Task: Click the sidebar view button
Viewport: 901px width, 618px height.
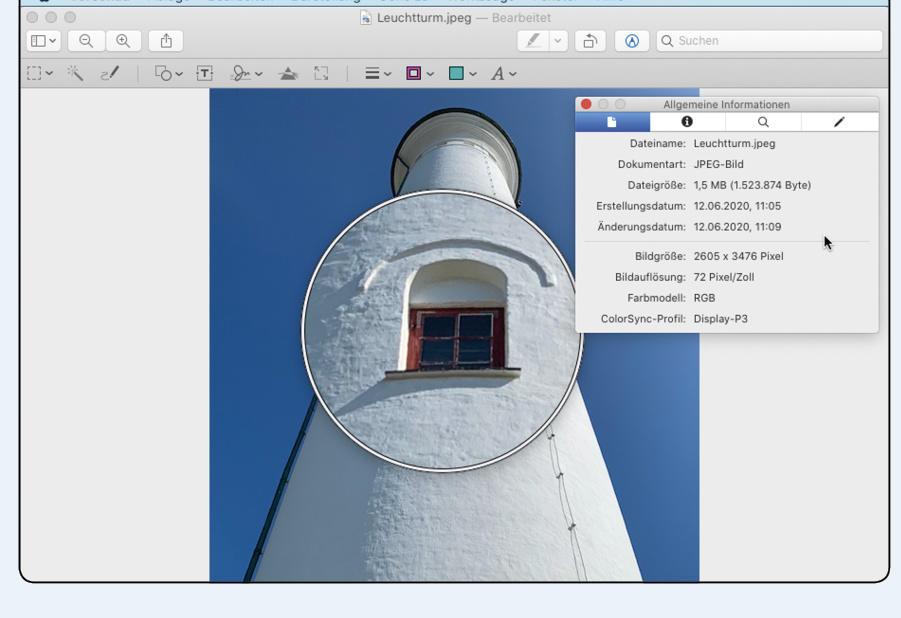Action: [x=38, y=41]
